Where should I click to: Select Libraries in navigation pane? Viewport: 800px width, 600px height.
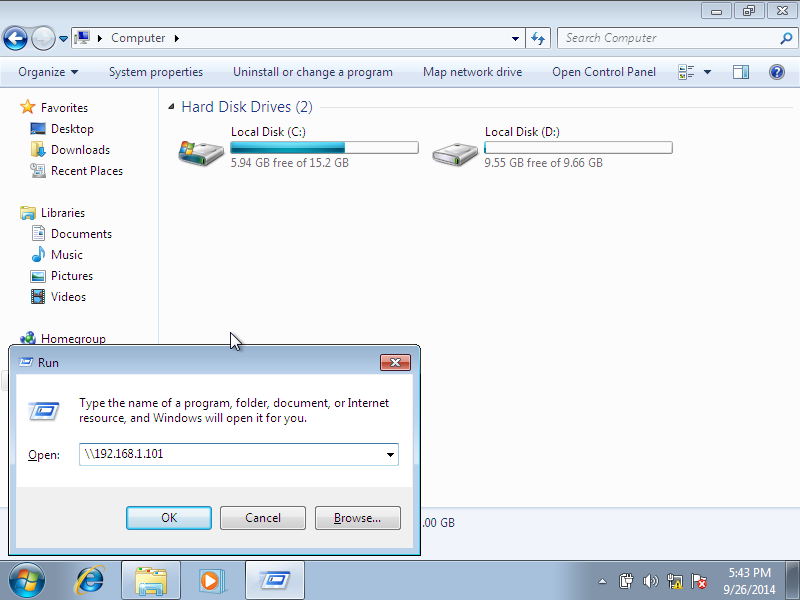(62, 213)
